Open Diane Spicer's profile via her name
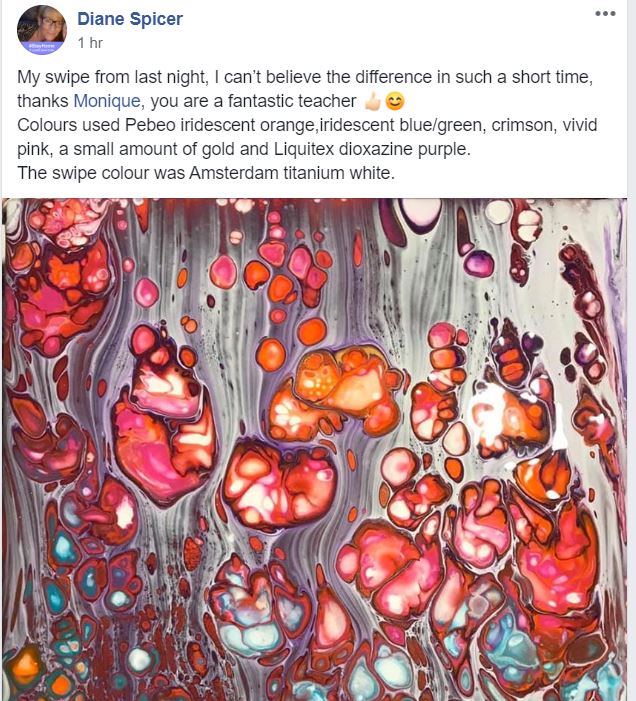The image size is (636, 701). coord(130,19)
